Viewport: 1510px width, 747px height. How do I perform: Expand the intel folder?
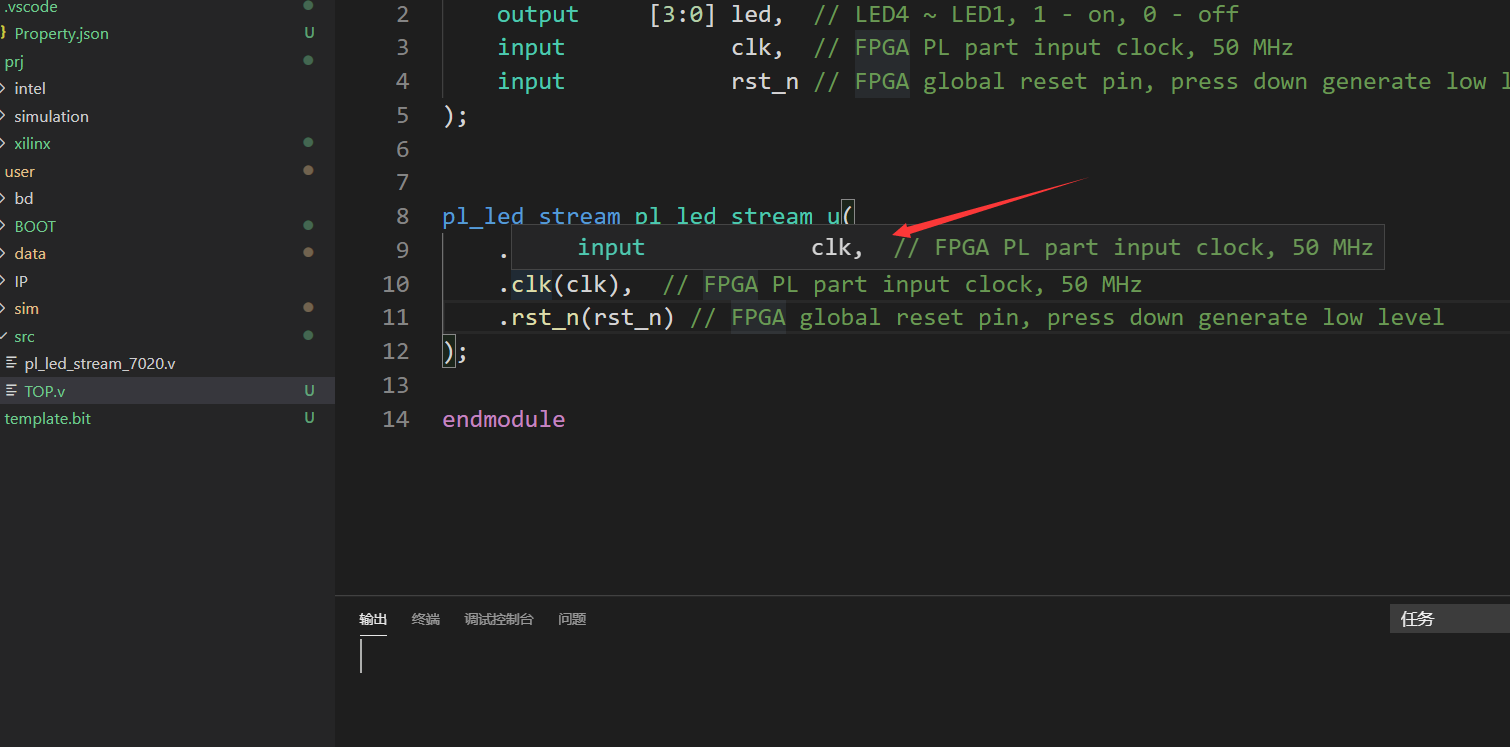(30, 88)
